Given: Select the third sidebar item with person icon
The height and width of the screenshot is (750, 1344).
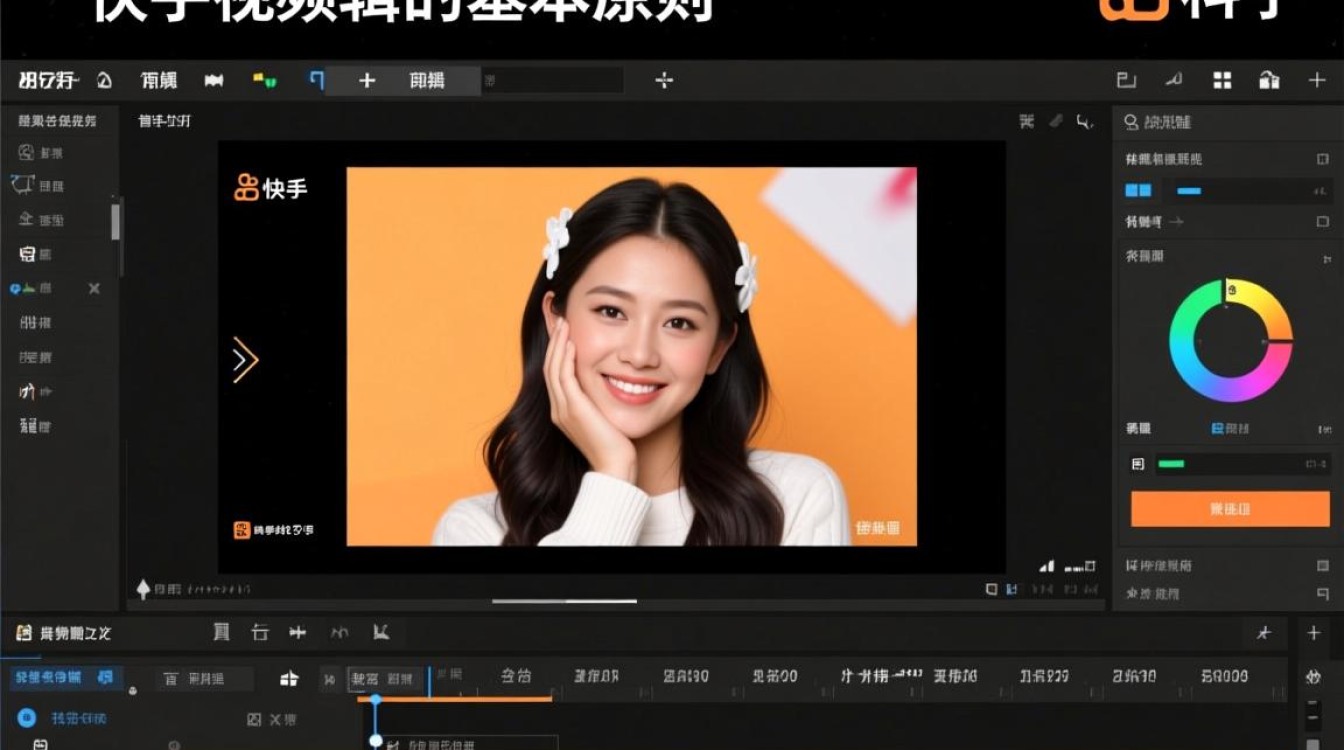Looking at the screenshot, I should [x=42, y=220].
